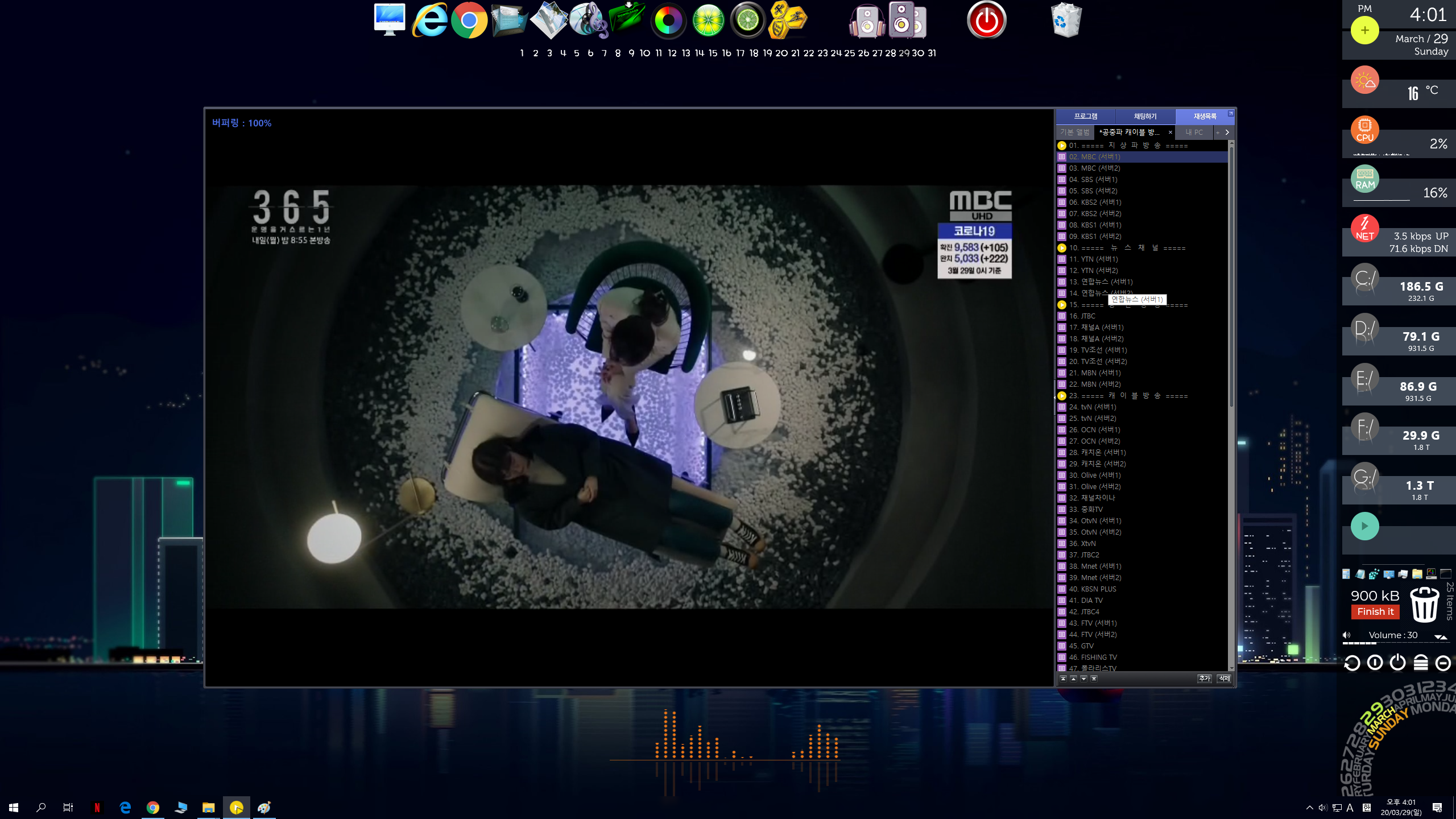The width and height of the screenshot is (1456, 819).
Task: Select the 재생목록 tab
Action: coord(1205,116)
